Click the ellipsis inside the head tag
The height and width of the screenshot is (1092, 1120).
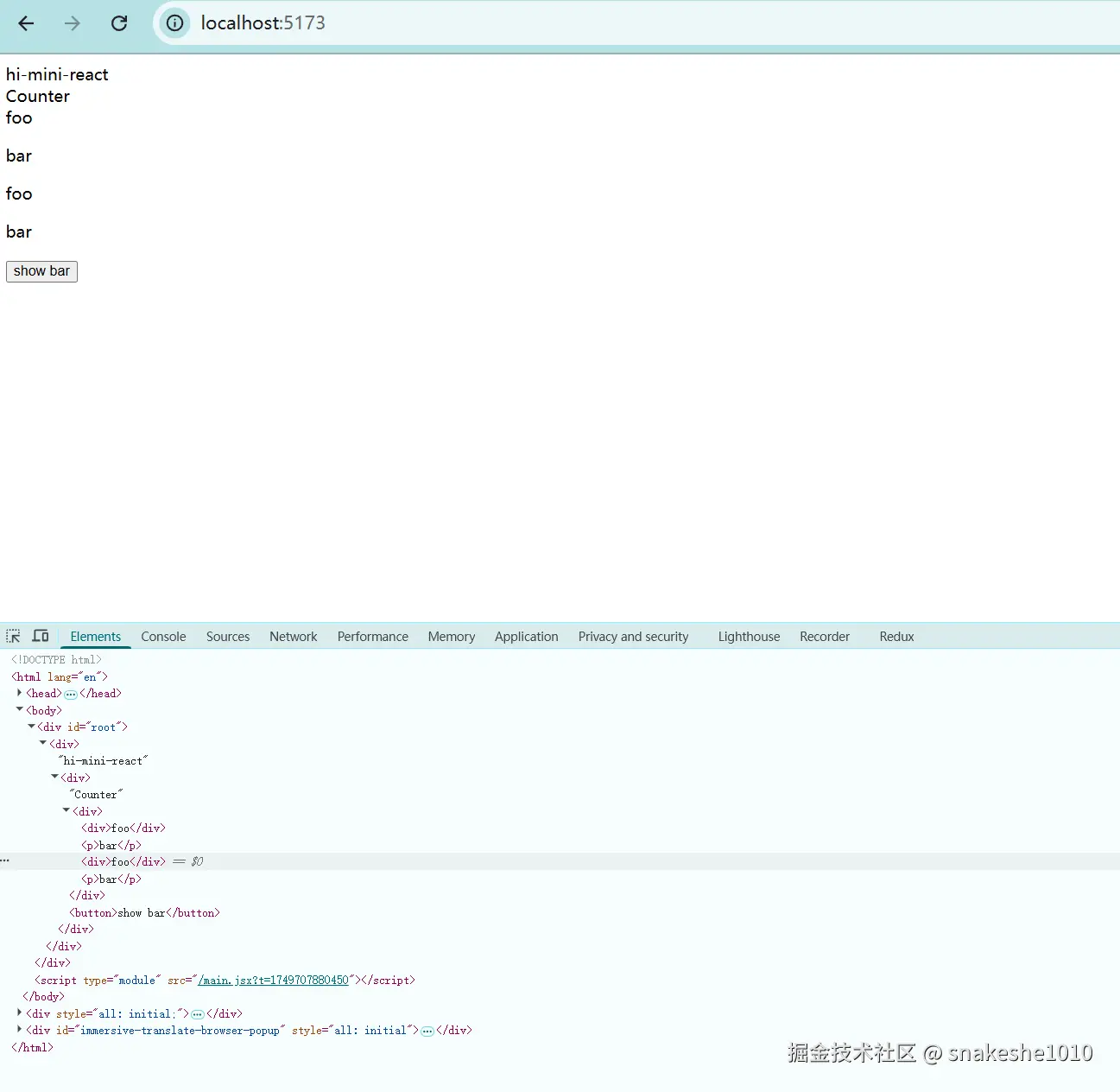(x=71, y=694)
